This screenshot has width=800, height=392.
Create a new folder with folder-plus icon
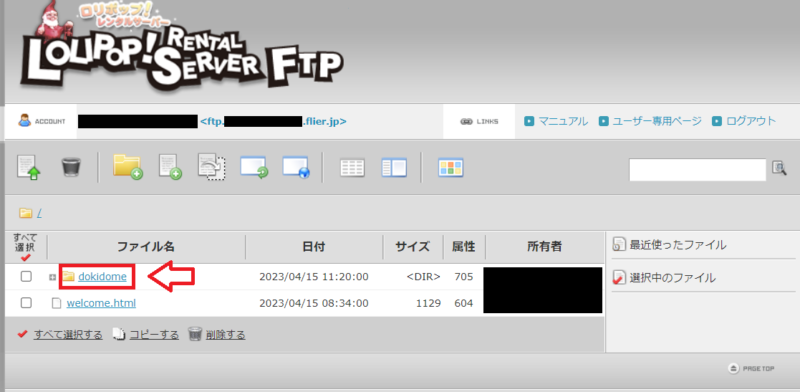pyautogui.click(x=128, y=167)
